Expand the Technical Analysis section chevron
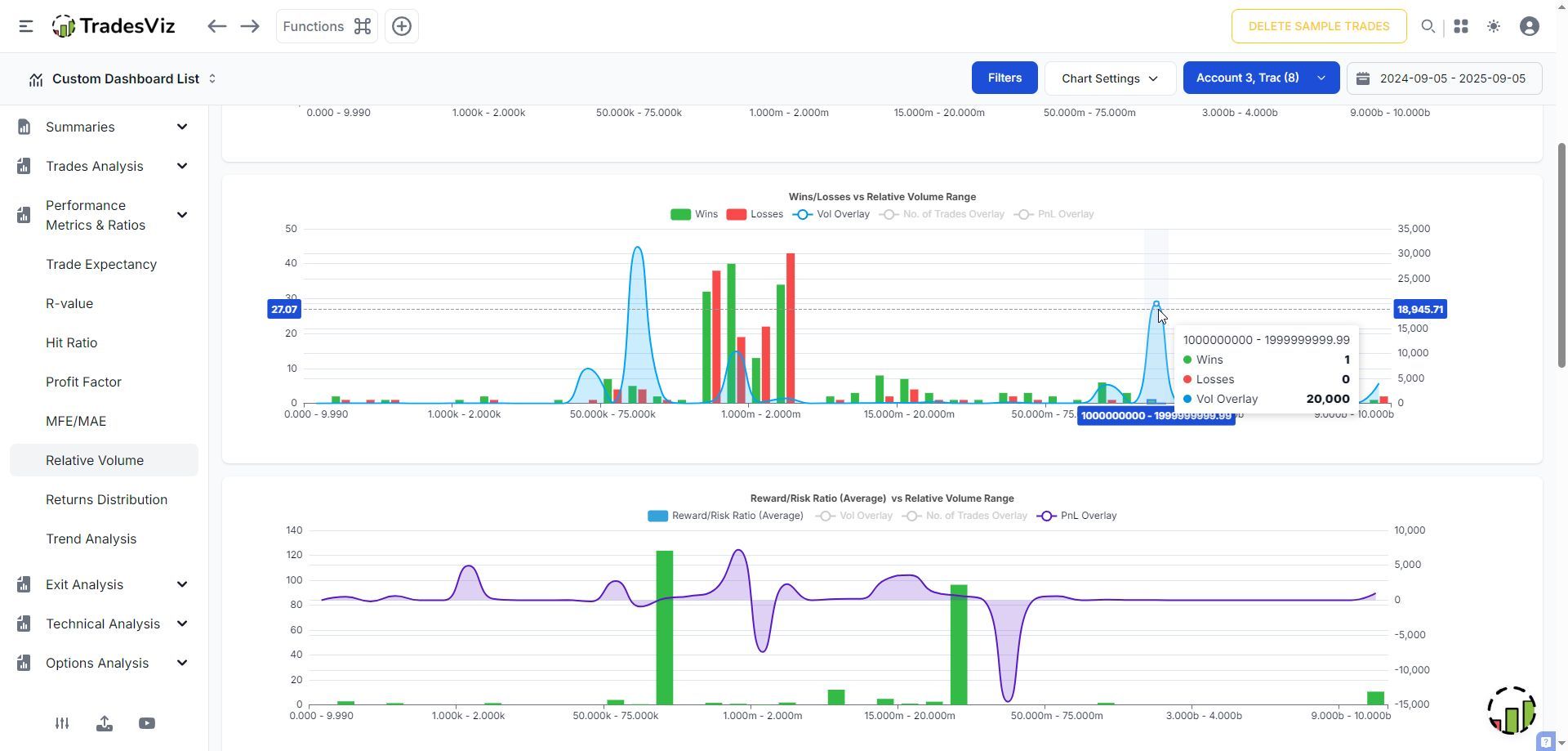The height and width of the screenshot is (751, 1568). pyautogui.click(x=182, y=624)
